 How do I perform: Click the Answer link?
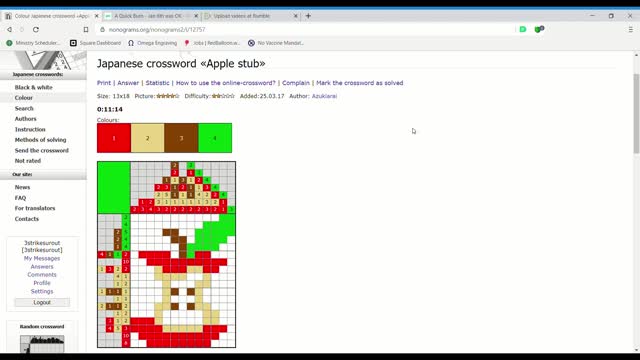pos(128,83)
